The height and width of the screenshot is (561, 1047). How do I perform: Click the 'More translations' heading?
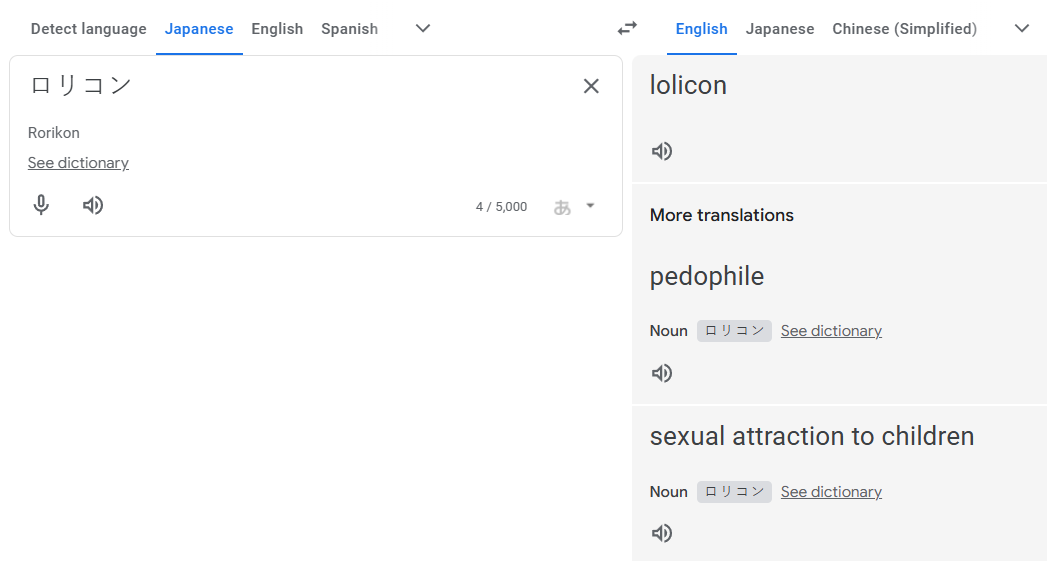[721, 215]
